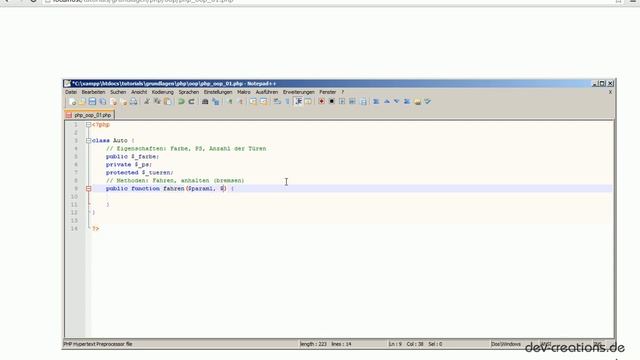Open the Makro menu

coord(244,92)
